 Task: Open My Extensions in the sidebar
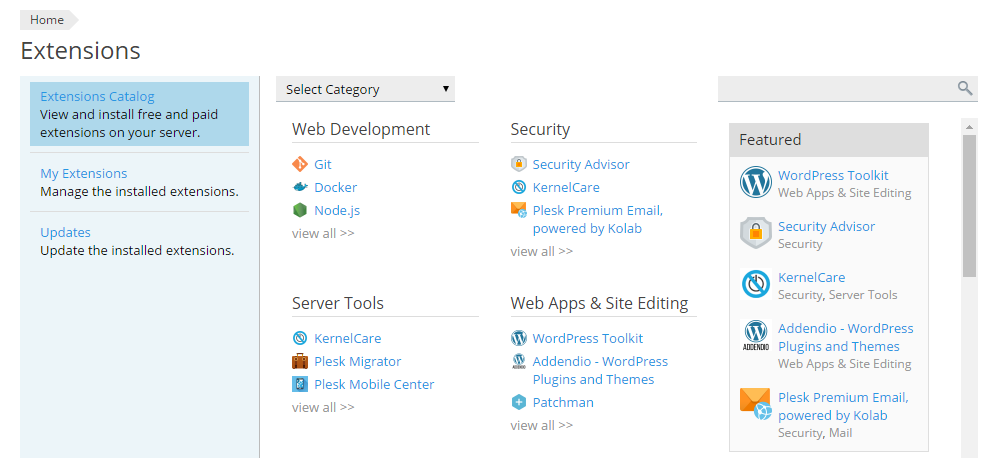coord(84,173)
